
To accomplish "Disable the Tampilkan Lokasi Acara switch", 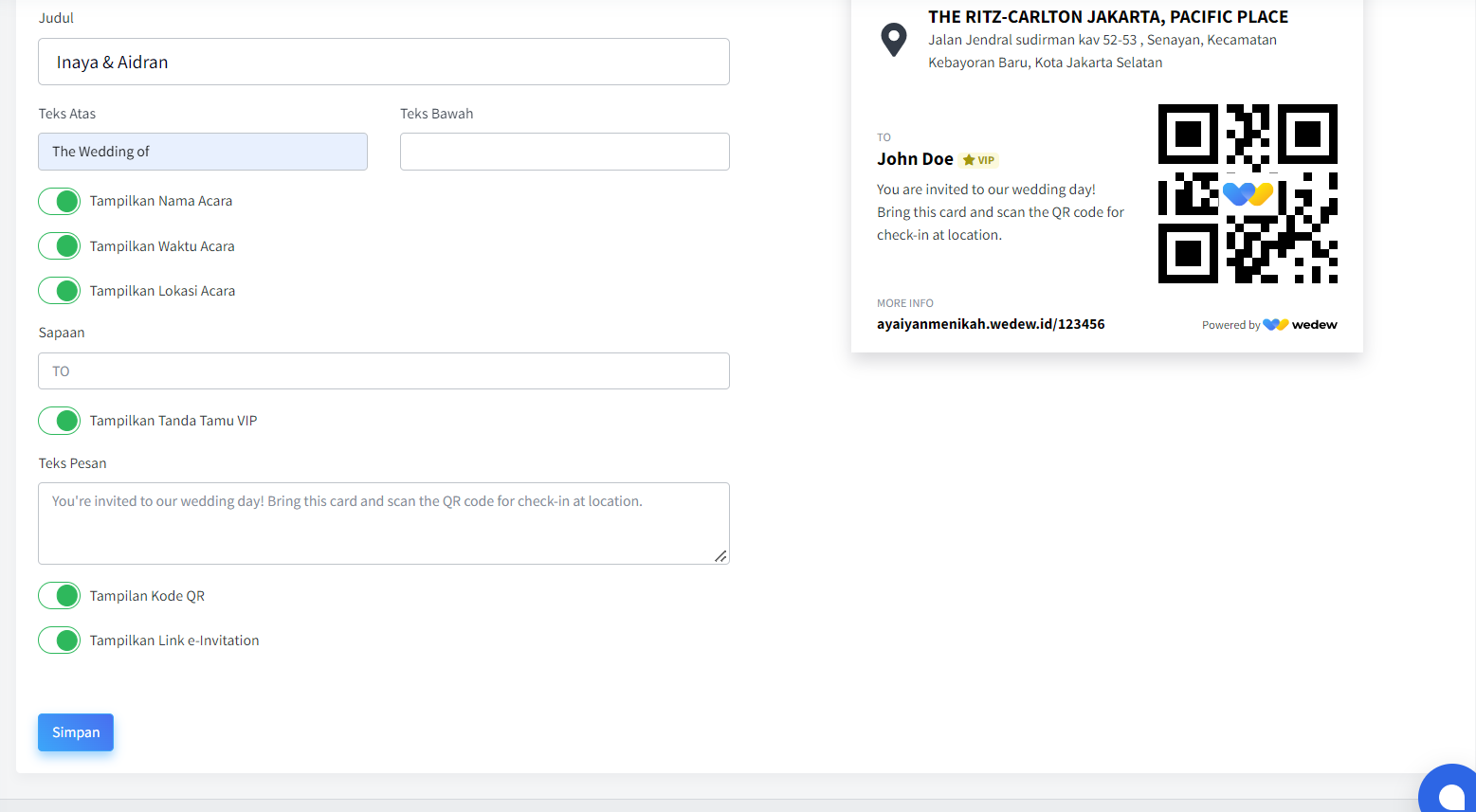I will (x=59, y=291).
